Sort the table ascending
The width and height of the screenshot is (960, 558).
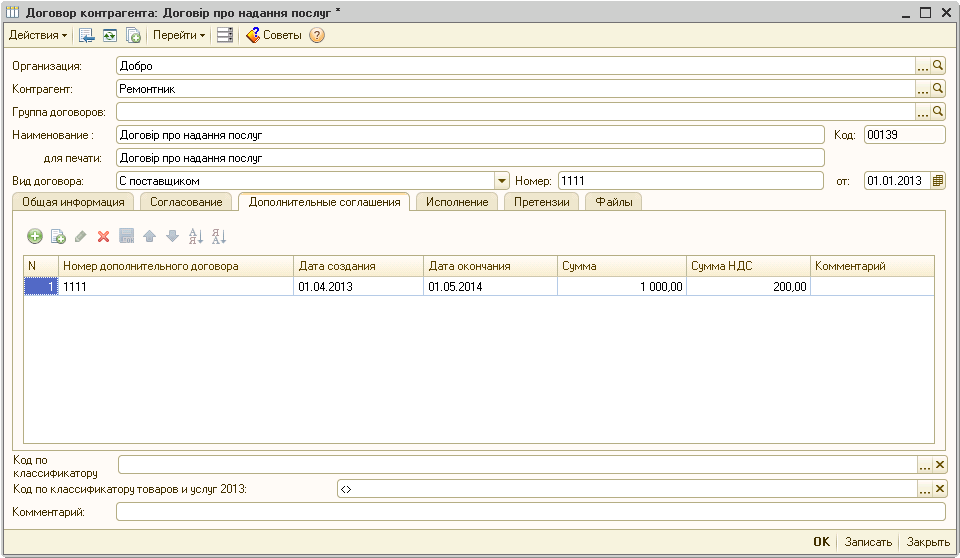(196, 236)
